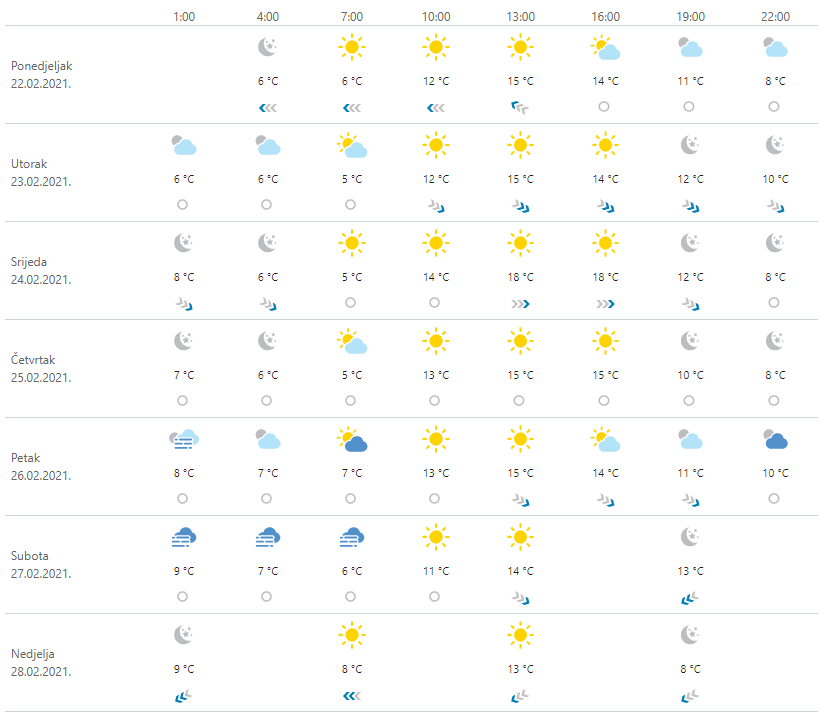Click the Nedjelja 28.02.2021. row label
Image resolution: width=832 pixels, height=713 pixels.
(41, 662)
